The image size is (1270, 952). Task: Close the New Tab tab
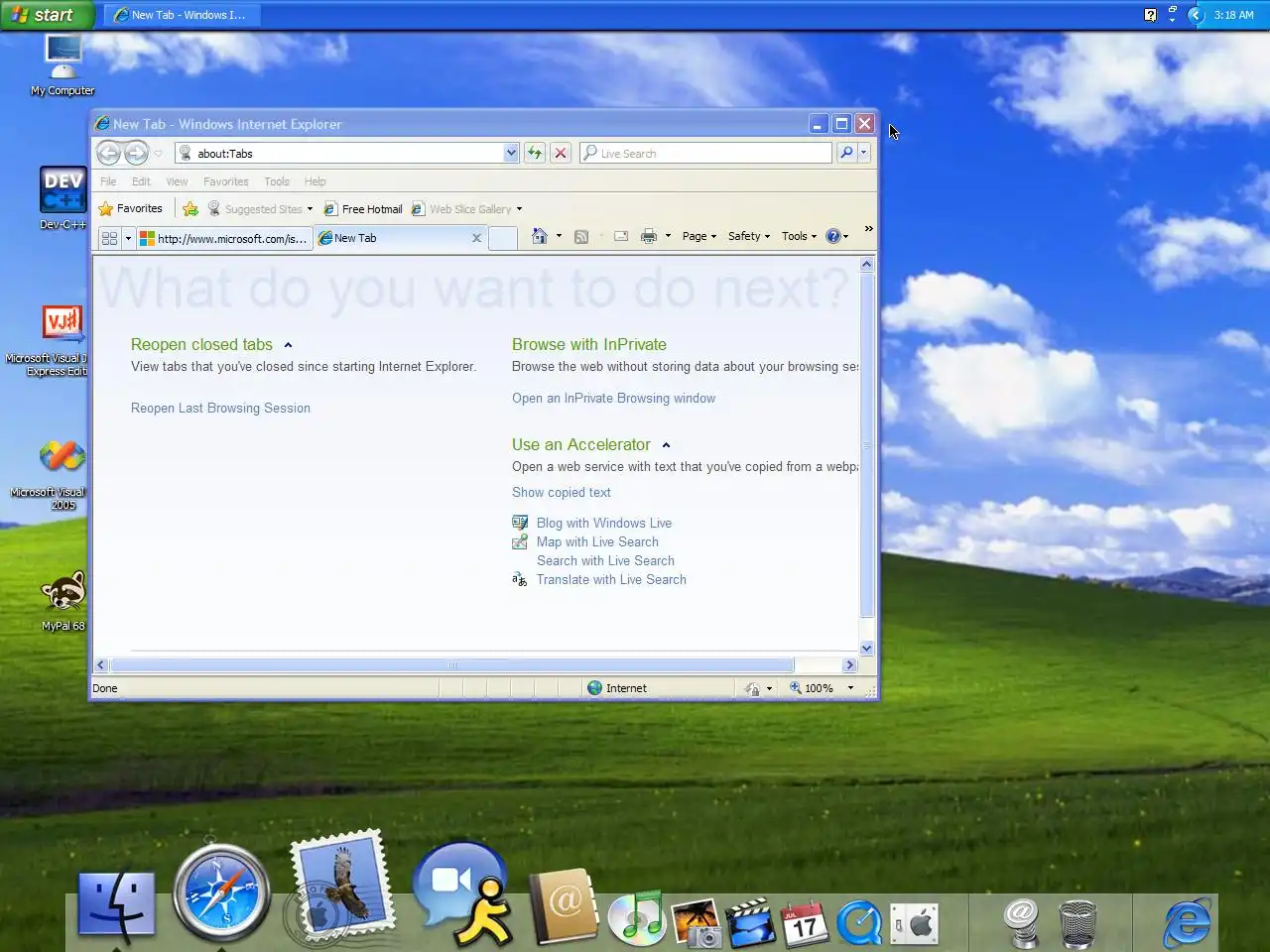[x=476, y=238]
